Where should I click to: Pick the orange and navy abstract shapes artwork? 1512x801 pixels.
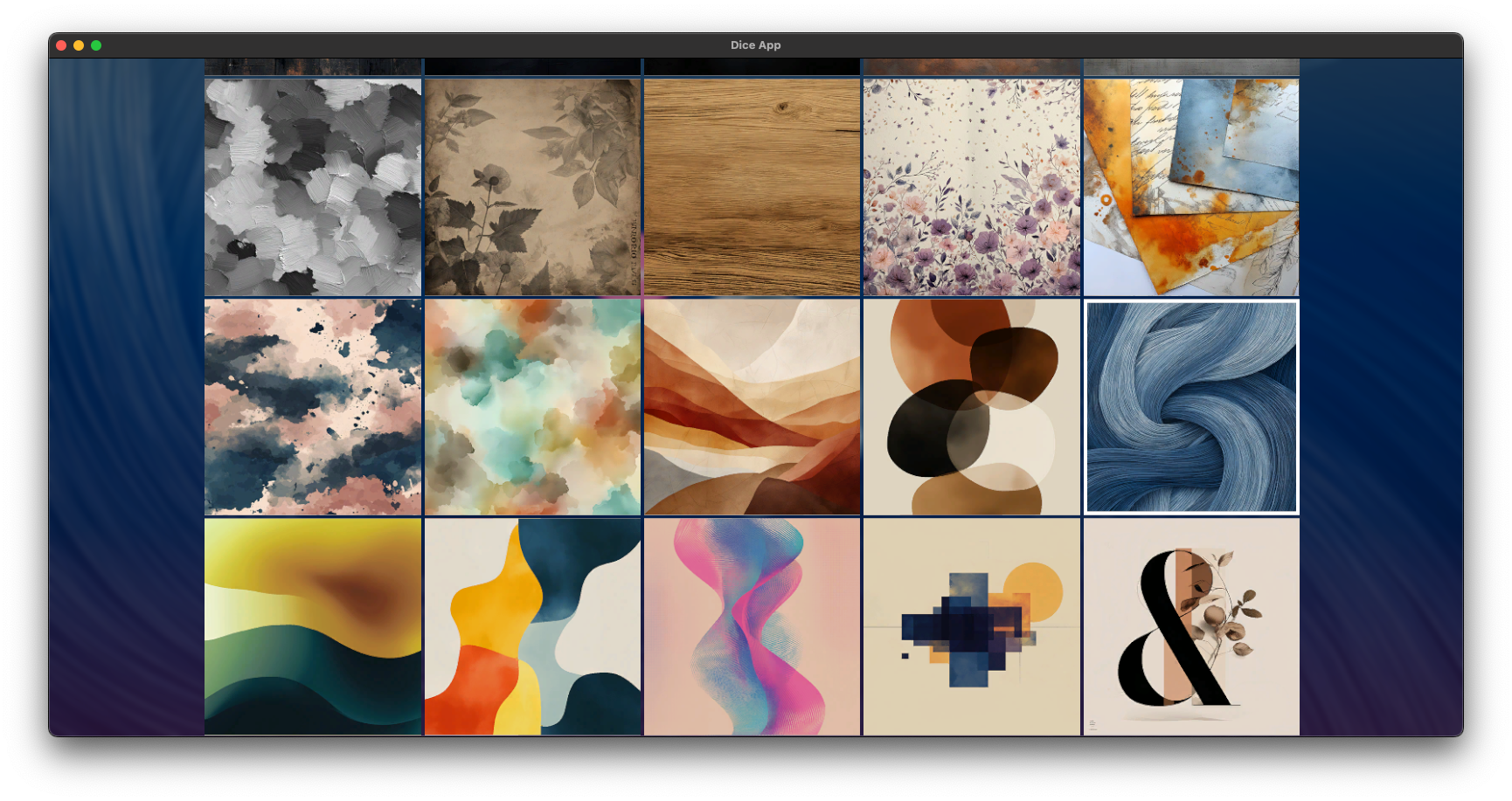532,626
